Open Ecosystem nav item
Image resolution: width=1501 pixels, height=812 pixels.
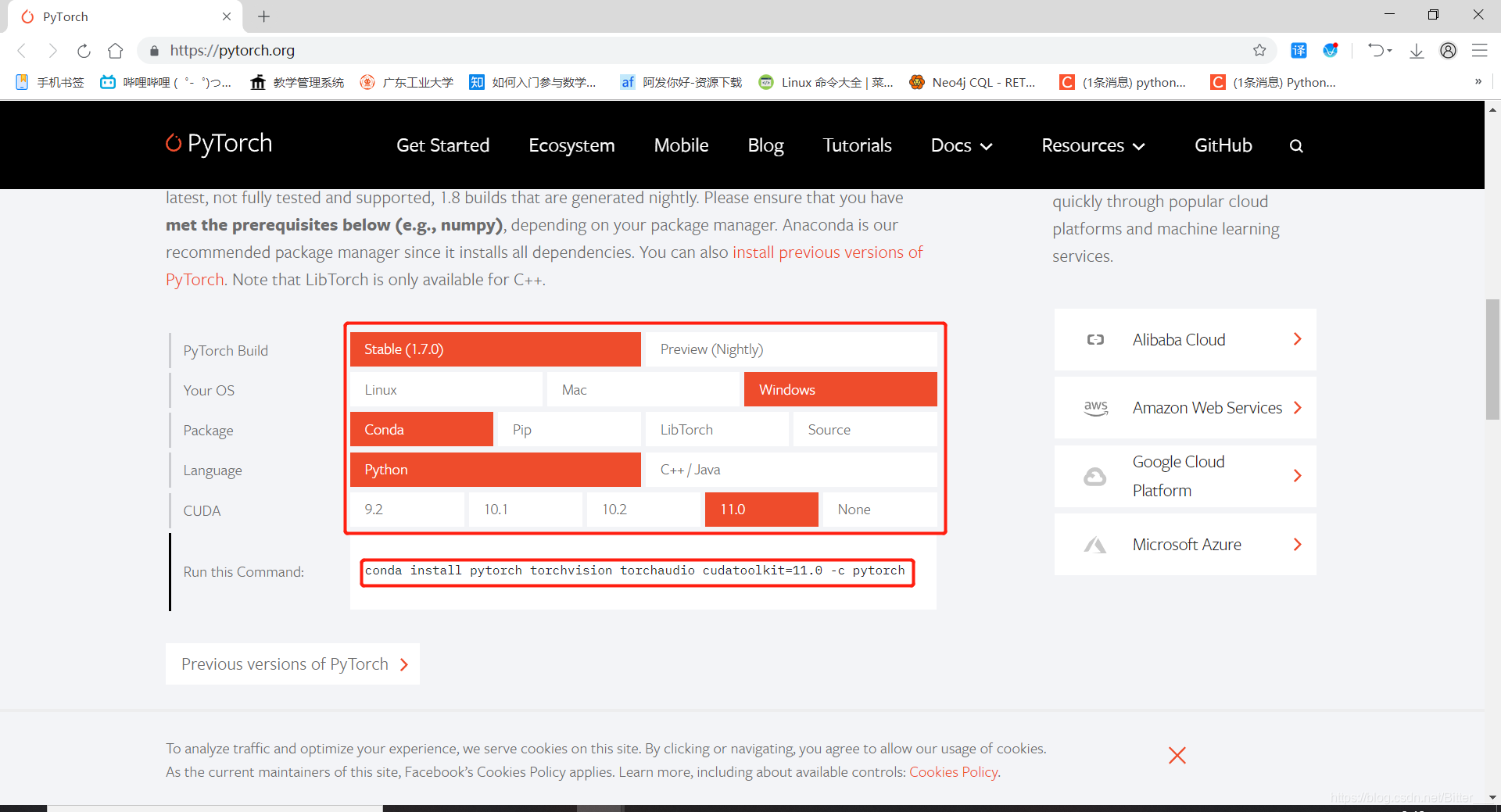571,145
